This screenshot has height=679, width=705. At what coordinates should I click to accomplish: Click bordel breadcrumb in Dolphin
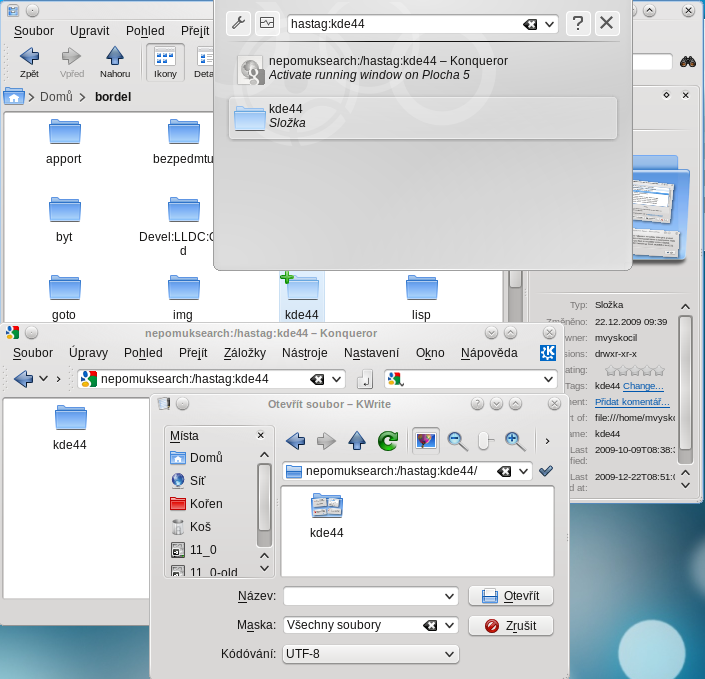pos(113,97)
